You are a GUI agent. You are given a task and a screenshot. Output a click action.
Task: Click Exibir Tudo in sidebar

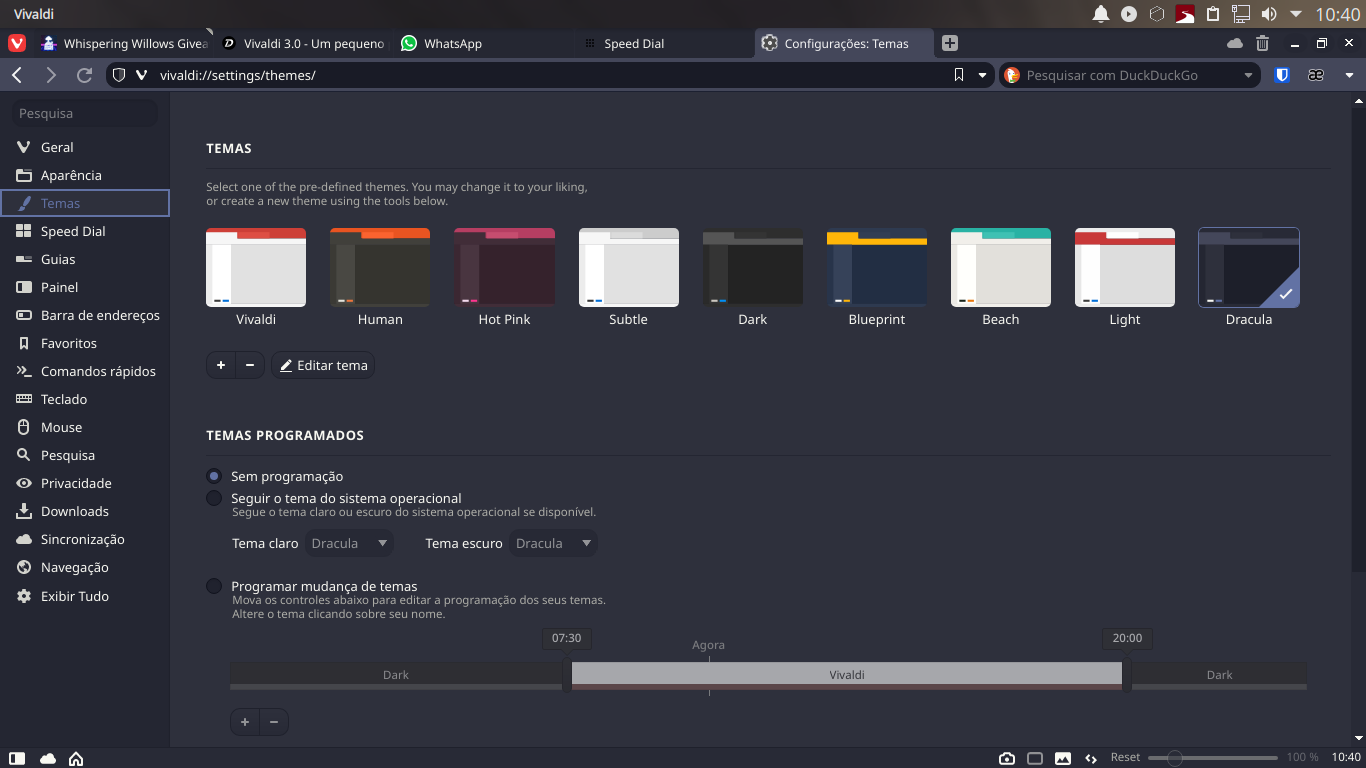coord(85,596)
